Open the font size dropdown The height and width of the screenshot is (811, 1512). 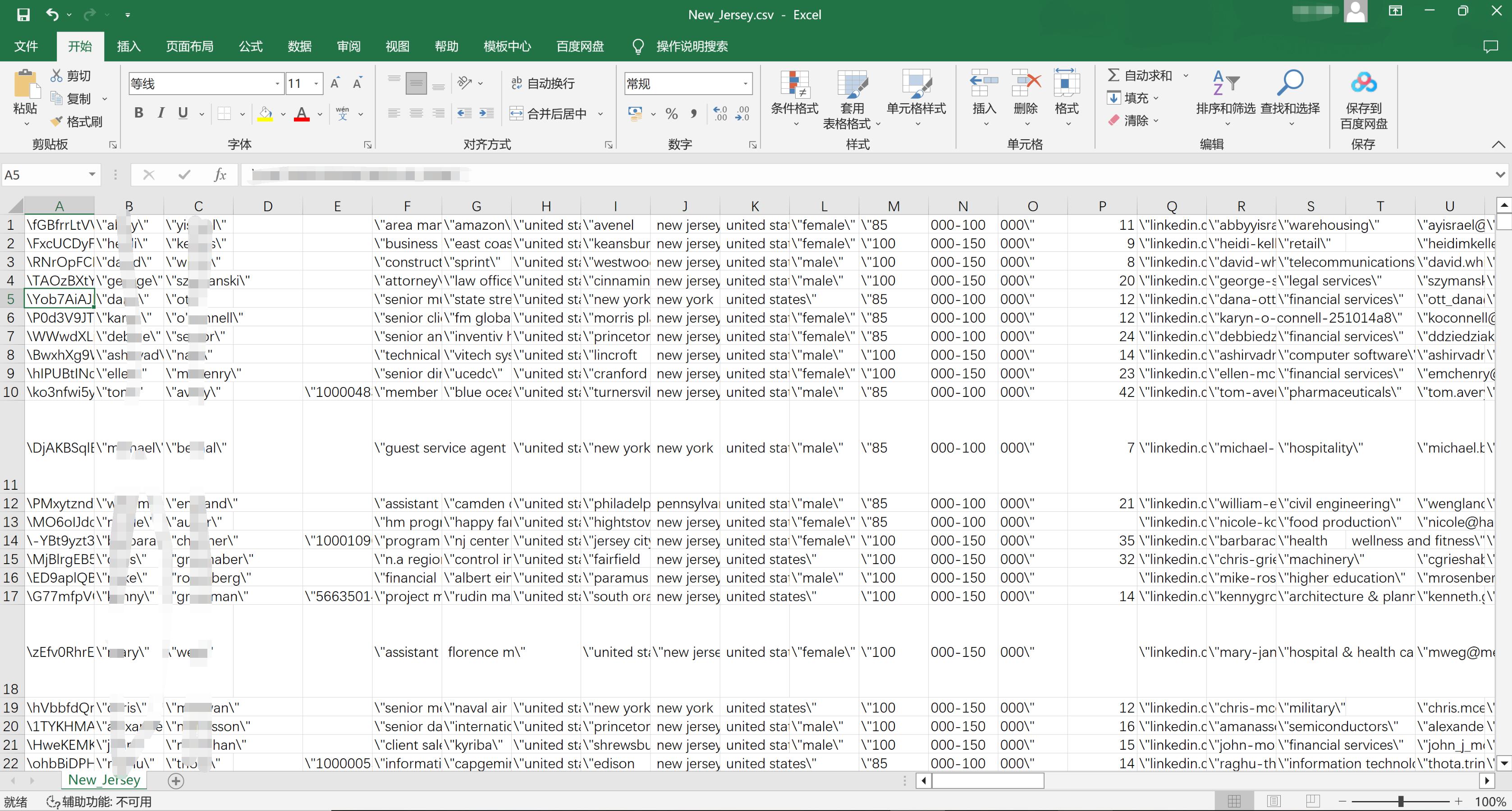coord(316,84)
